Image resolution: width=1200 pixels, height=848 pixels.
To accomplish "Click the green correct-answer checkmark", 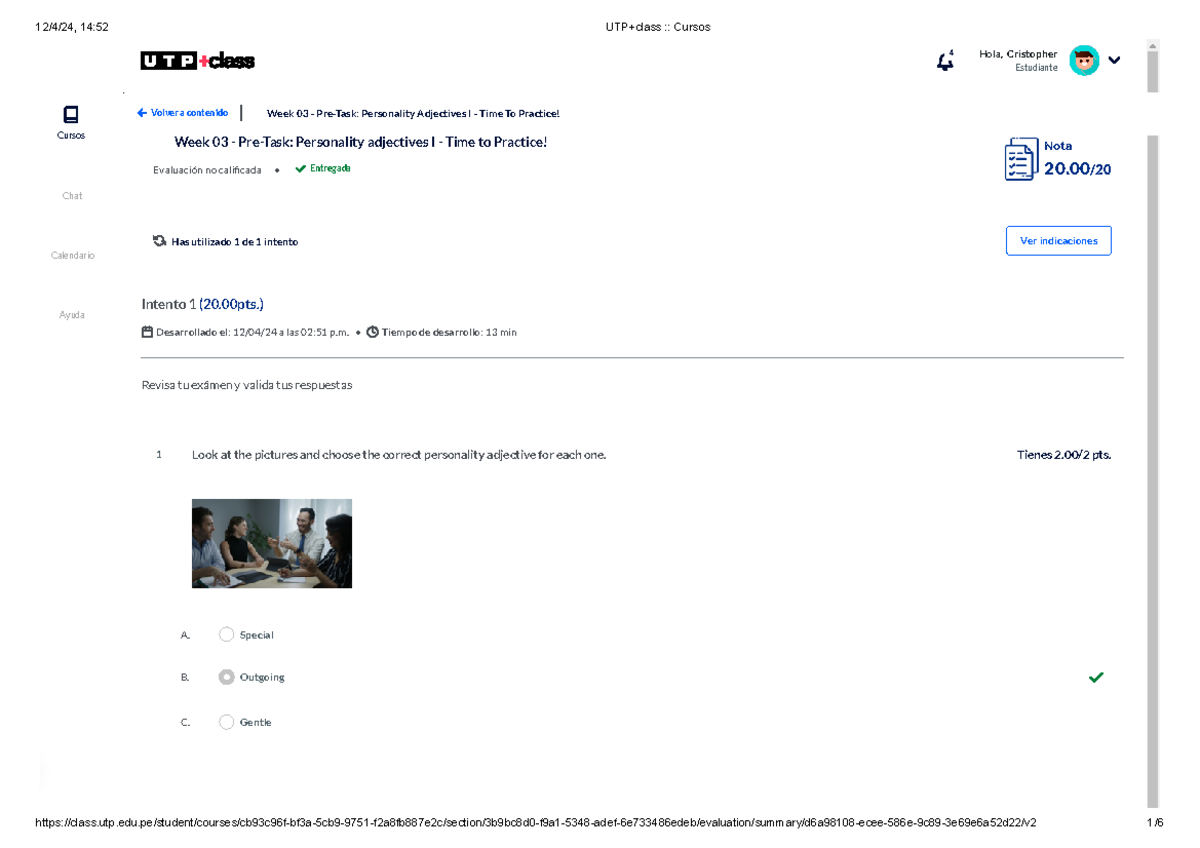I will 1096,678.
